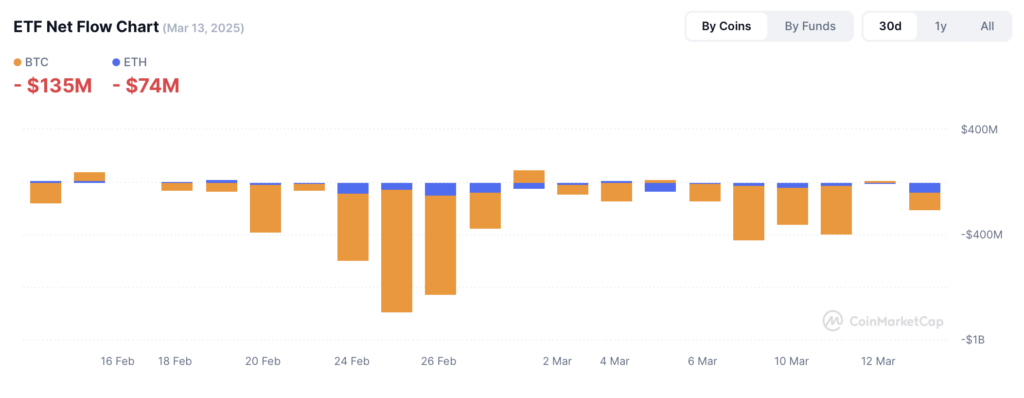Image resolution: width=1024 pixels, height=398 pixels.
Task: Click the CoinMarketCap logo watermark
Action: tap(832, 320)
